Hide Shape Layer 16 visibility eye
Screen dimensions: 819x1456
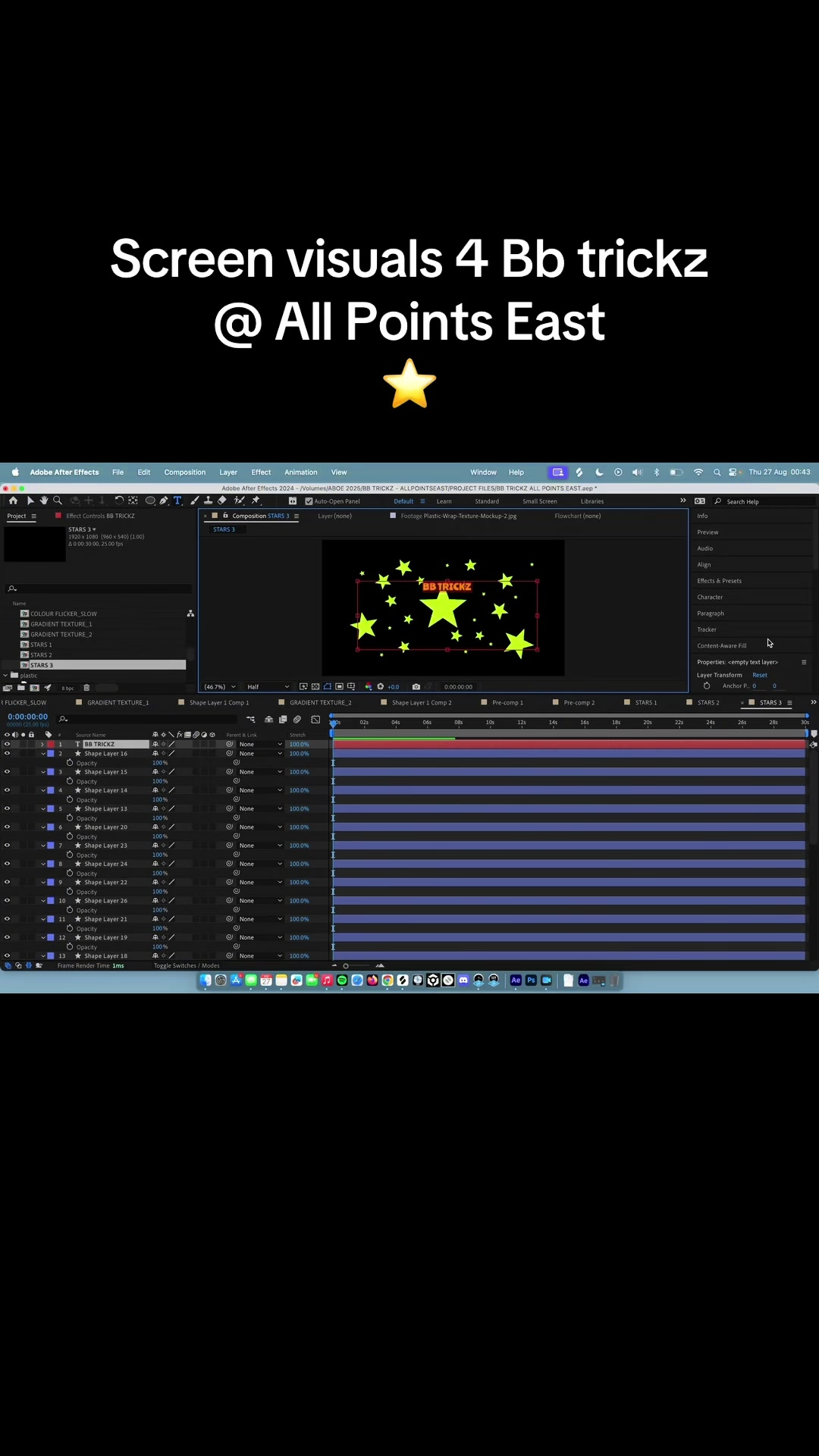coord(7,754)
